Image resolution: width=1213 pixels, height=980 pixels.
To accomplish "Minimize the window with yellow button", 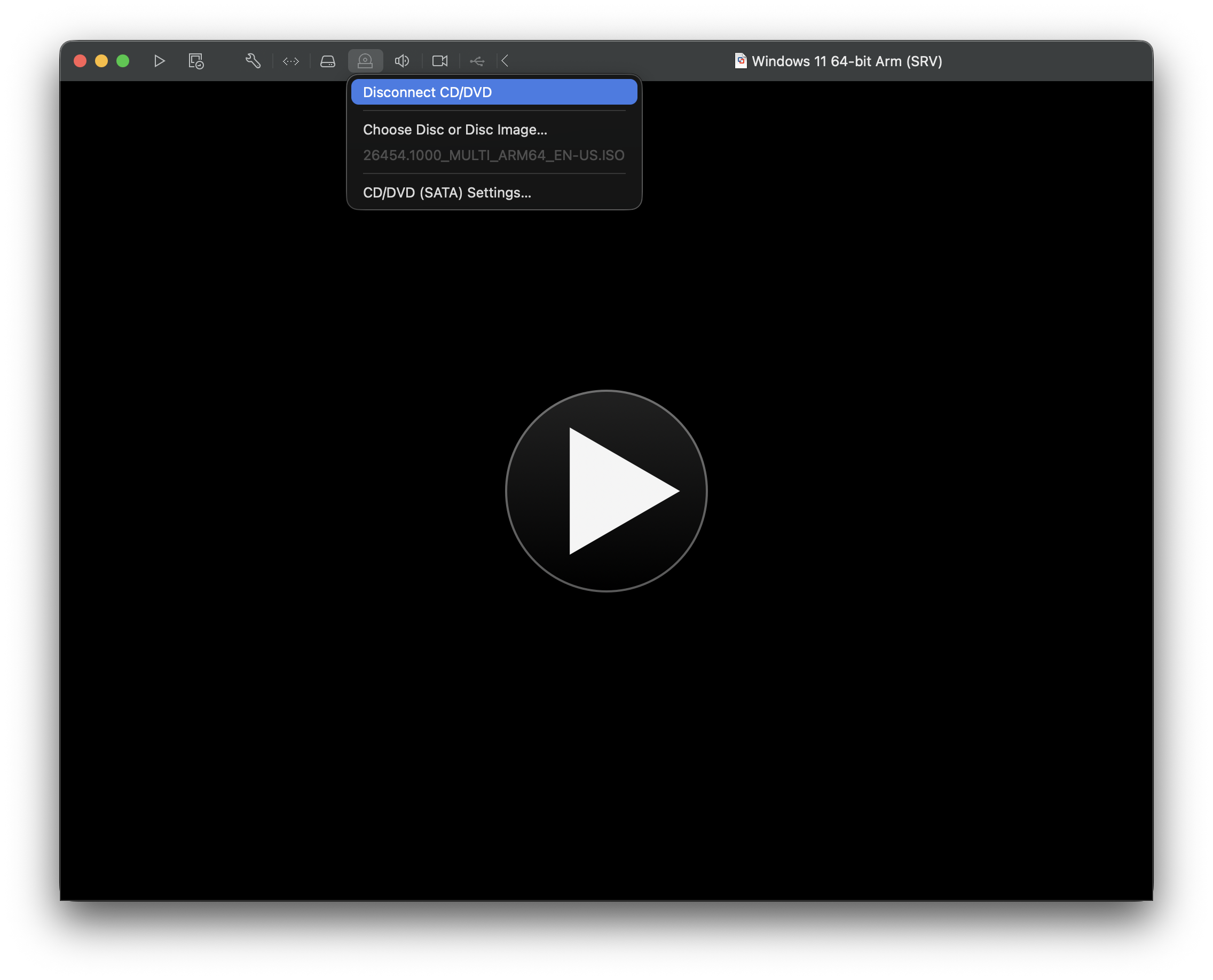I will click(x=101, y=61).
